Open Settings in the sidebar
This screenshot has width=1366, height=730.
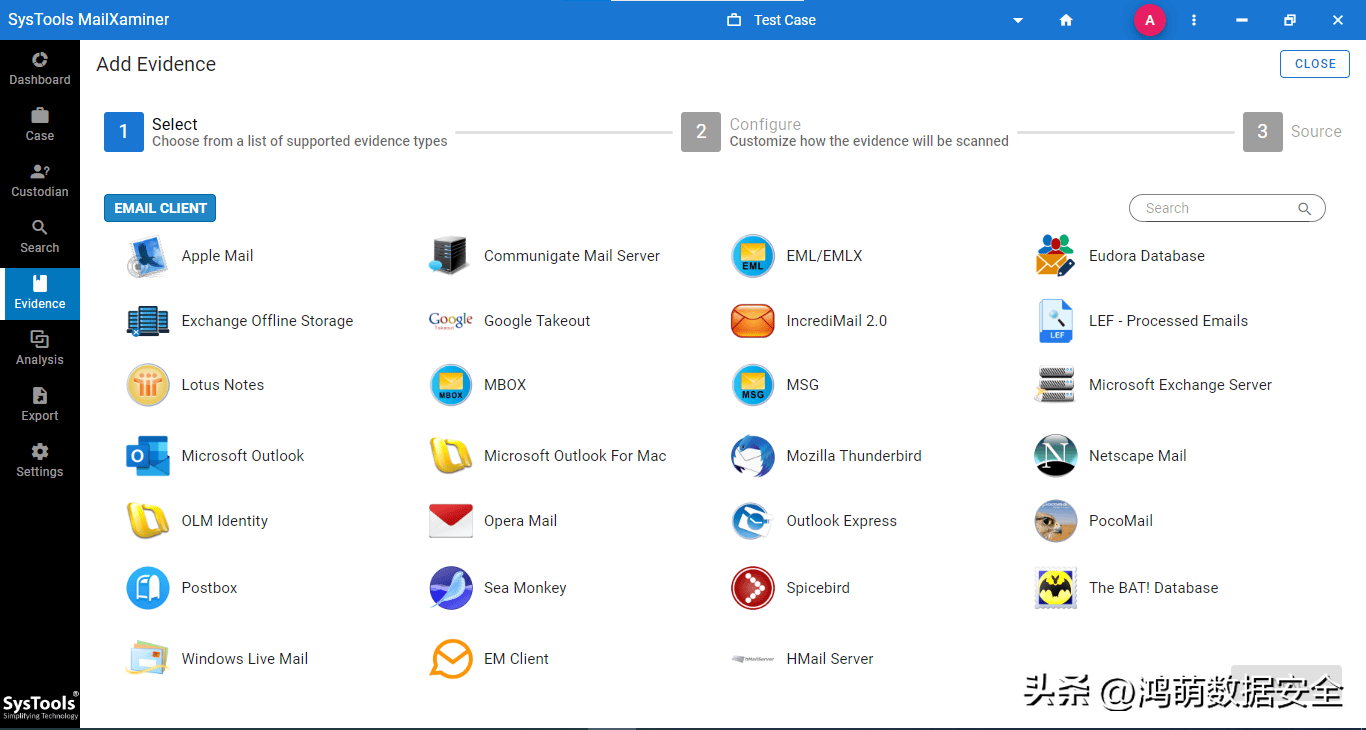[40, 461]
